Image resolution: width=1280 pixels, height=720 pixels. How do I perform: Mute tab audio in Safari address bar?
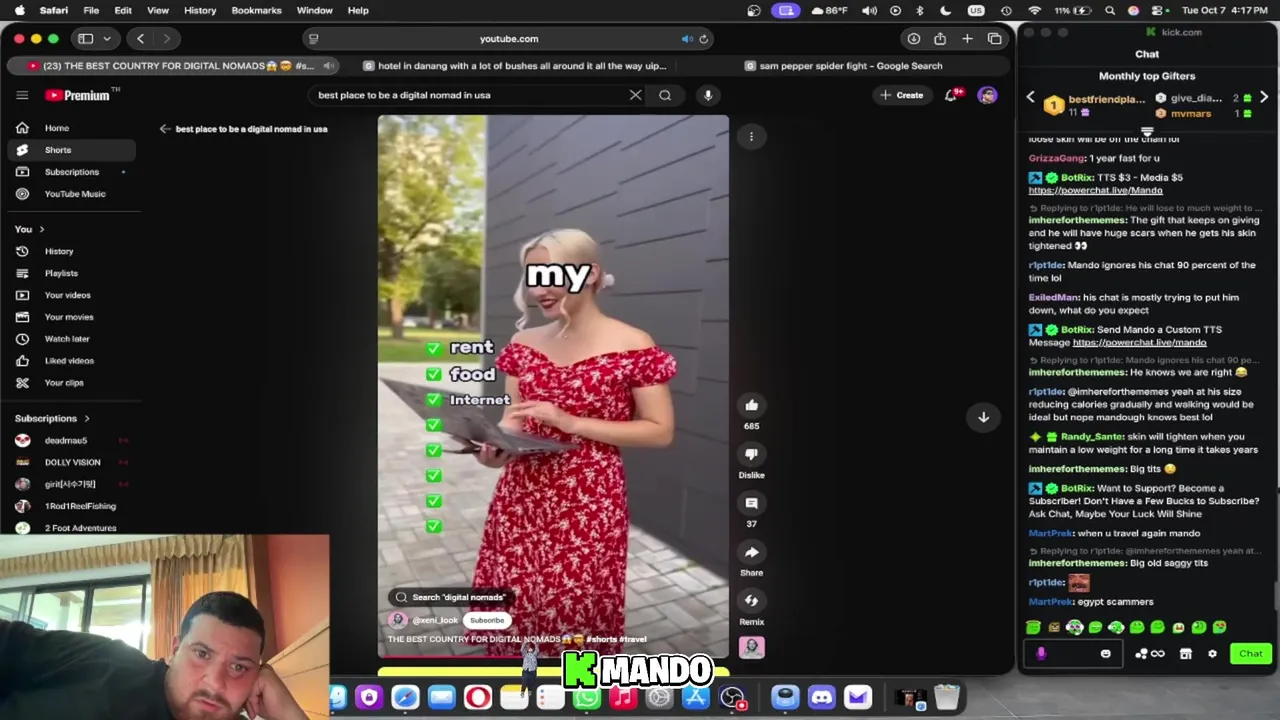point(687,39)
